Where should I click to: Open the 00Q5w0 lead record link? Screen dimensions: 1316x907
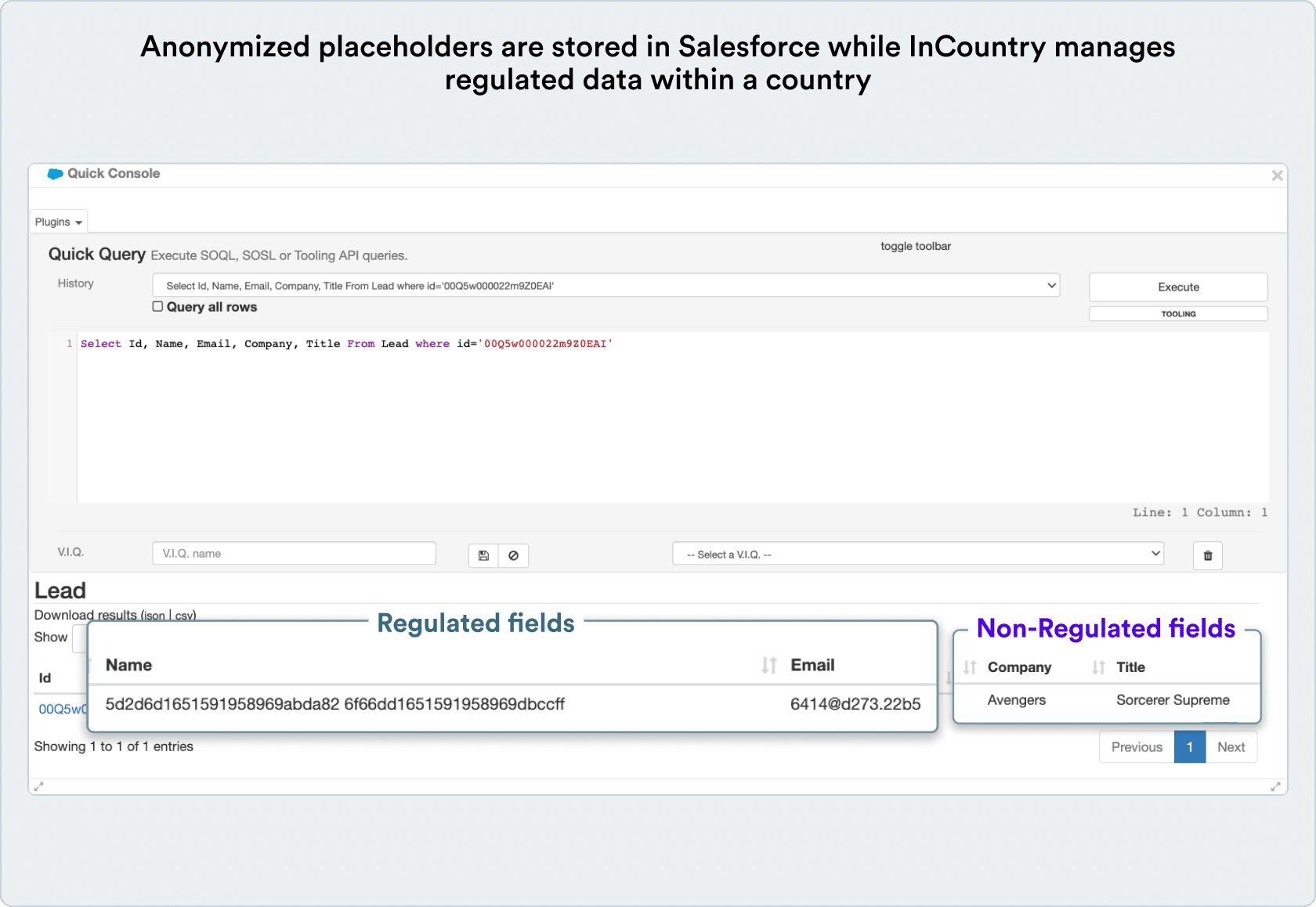coord(63,709)
